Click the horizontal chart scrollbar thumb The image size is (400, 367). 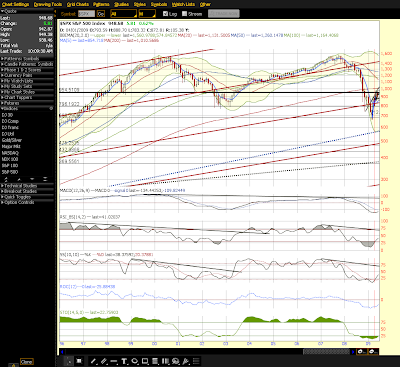tap(326, 352)
